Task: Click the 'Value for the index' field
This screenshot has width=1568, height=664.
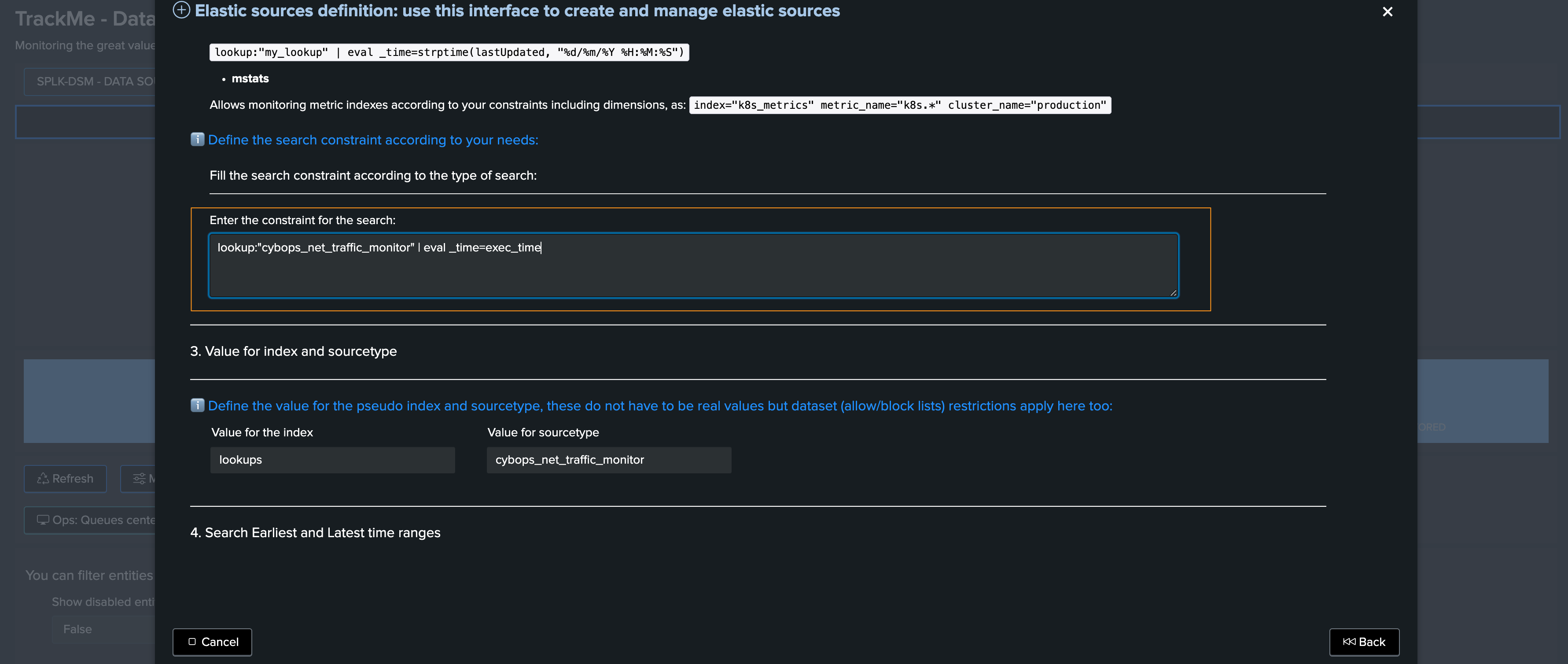Action: coord(332,460)
